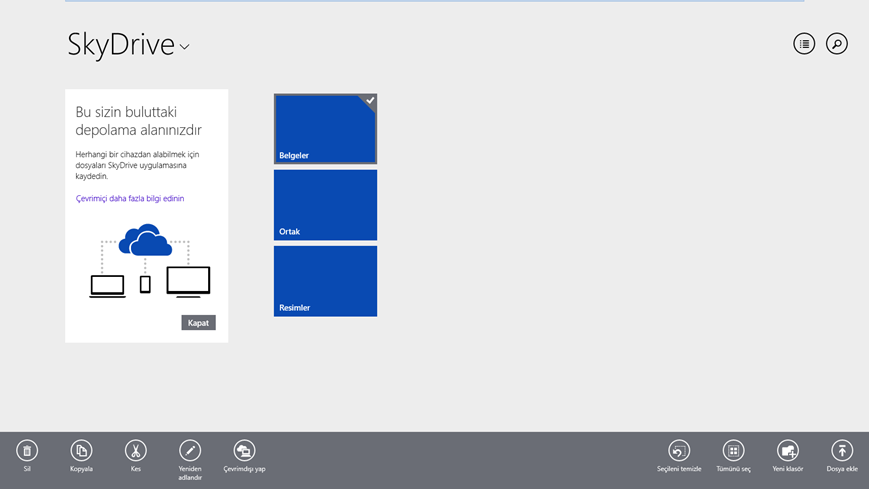Click the Sil (delete) trash icon
869x489 pixels.
pyautogui.click(x=27, y=451)
